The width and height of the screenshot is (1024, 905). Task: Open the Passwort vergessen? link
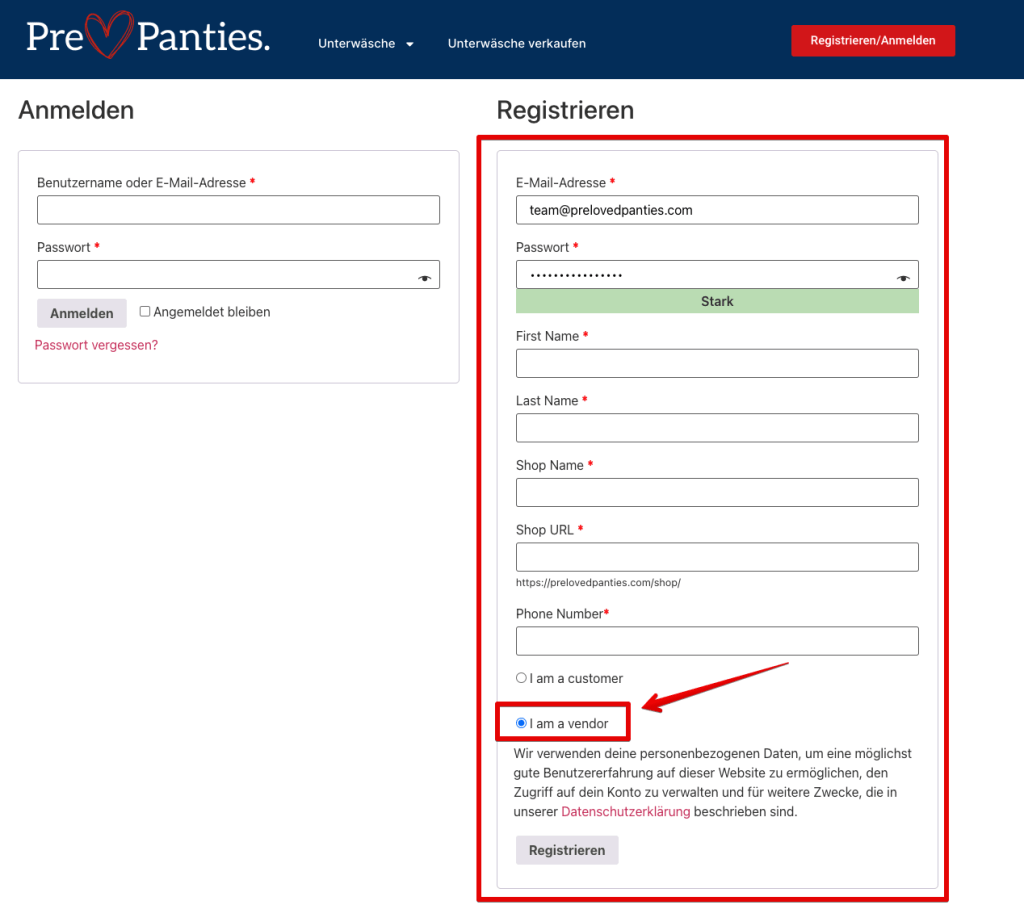[x=96, y=345]
